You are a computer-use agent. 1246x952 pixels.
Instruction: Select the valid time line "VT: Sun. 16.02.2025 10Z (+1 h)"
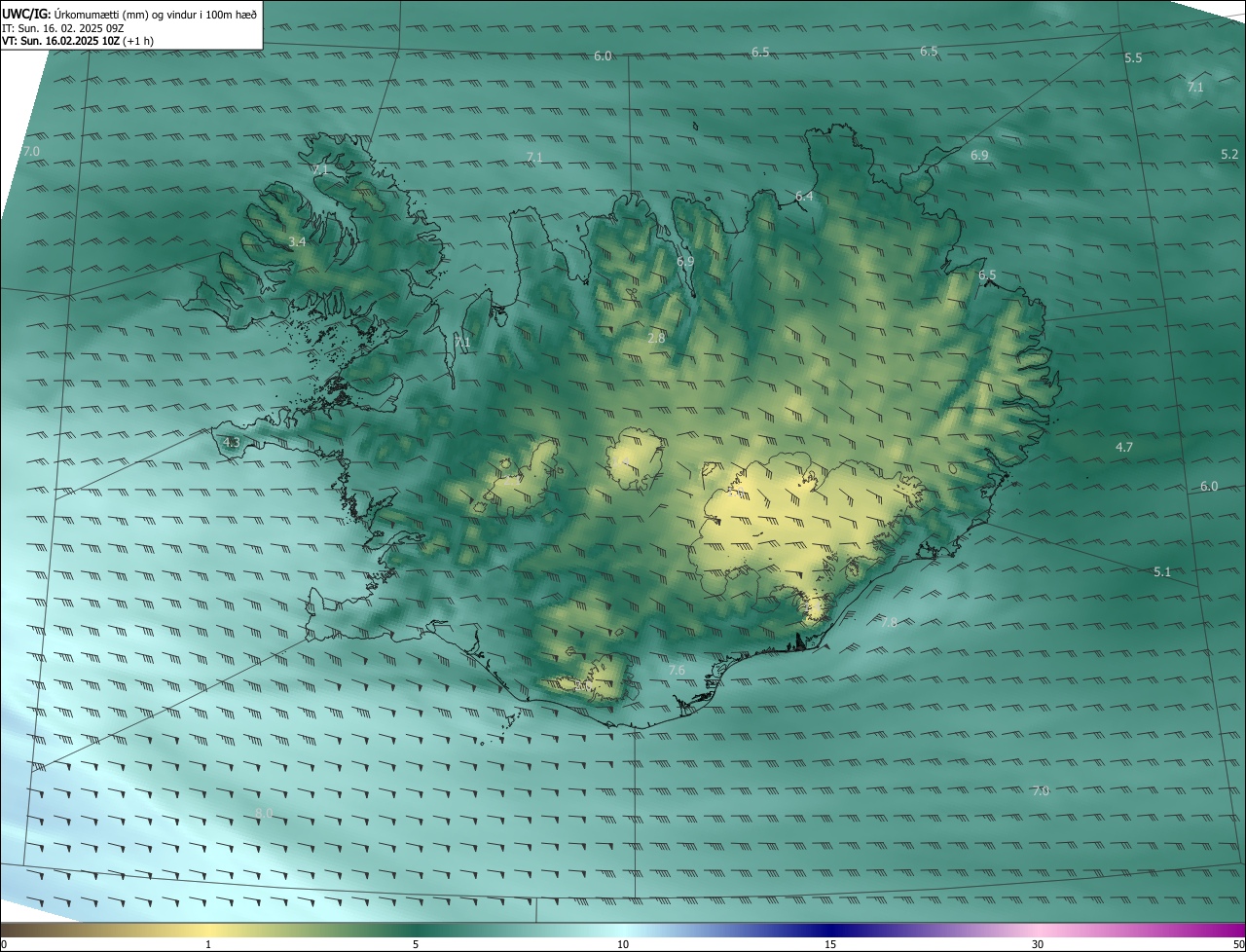(x=78, y=41)
